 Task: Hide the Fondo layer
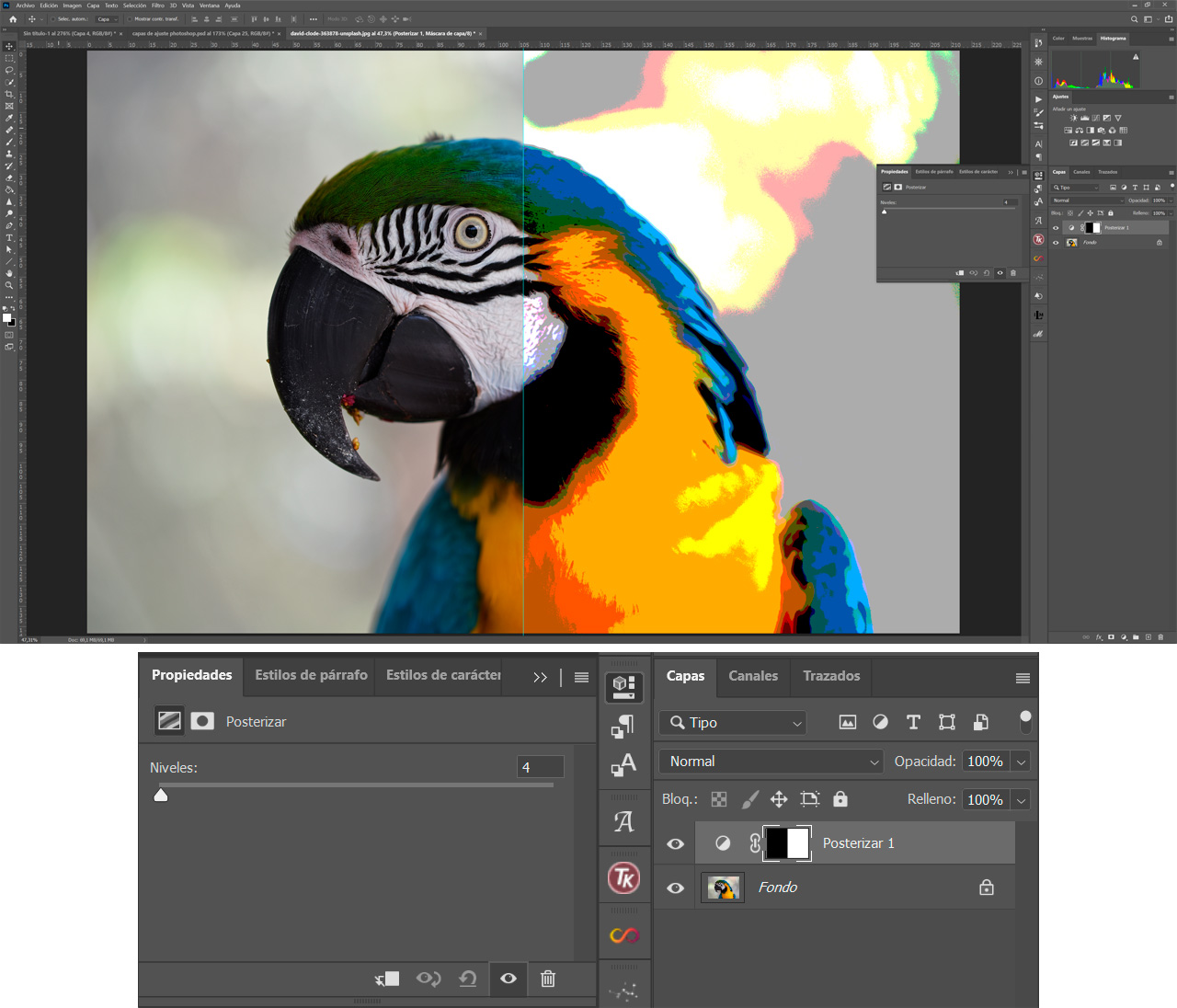click(675, 887)
